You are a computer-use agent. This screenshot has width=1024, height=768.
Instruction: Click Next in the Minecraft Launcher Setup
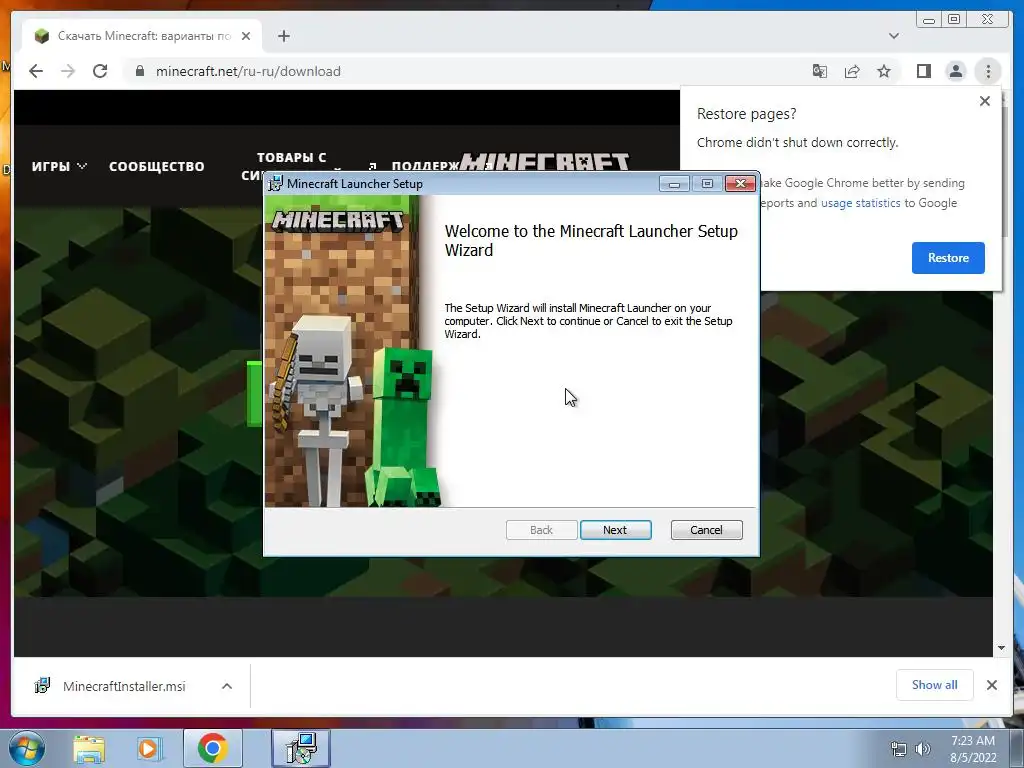615,530
